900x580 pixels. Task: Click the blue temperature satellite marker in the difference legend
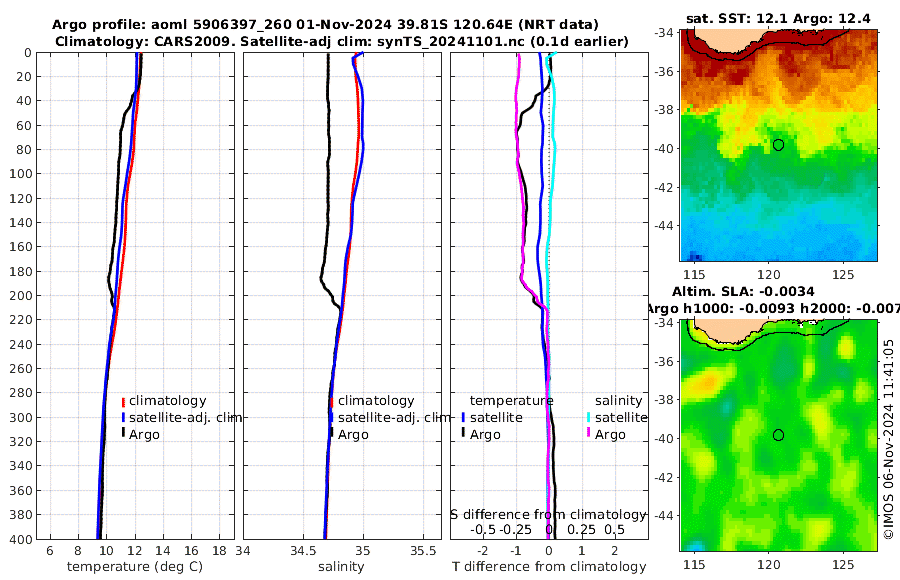point(464,417)
